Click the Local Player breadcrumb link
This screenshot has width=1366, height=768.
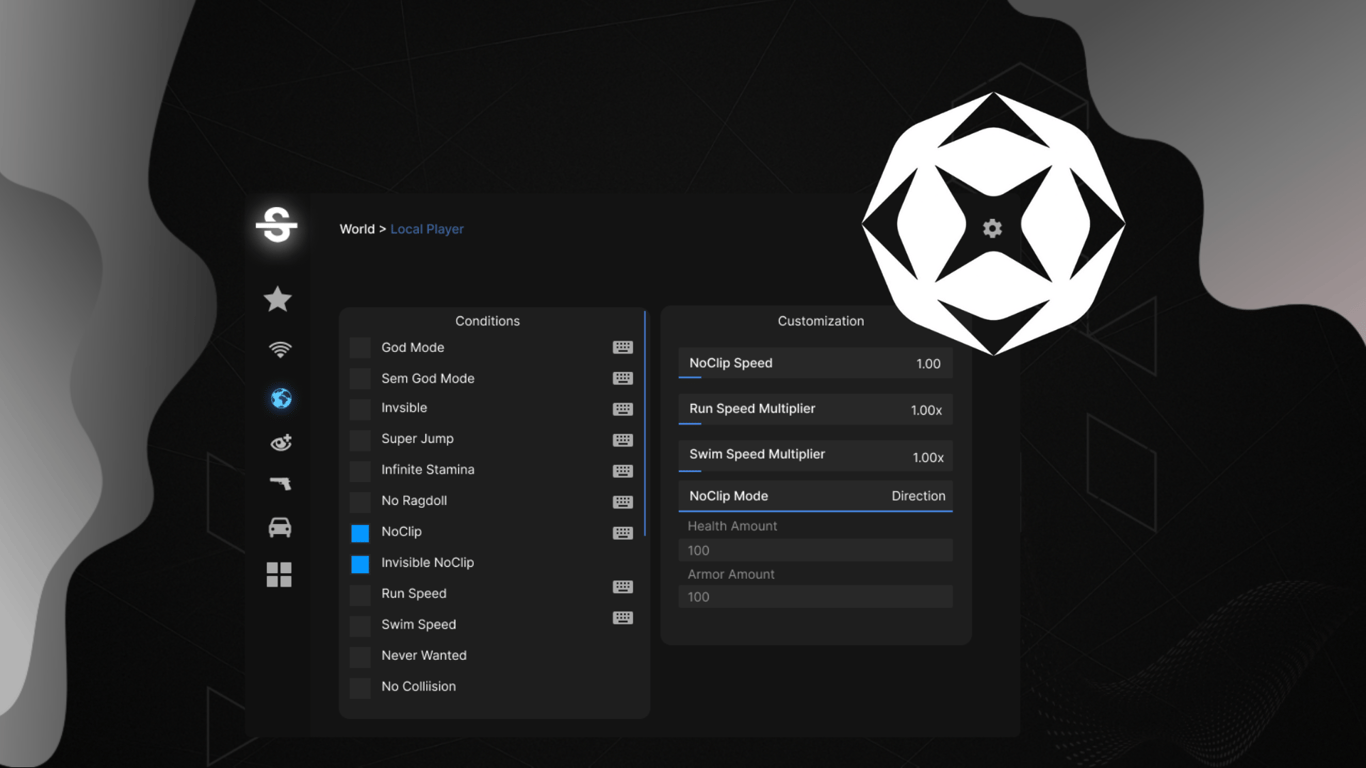pyautogui.click(x=427, y=229)
